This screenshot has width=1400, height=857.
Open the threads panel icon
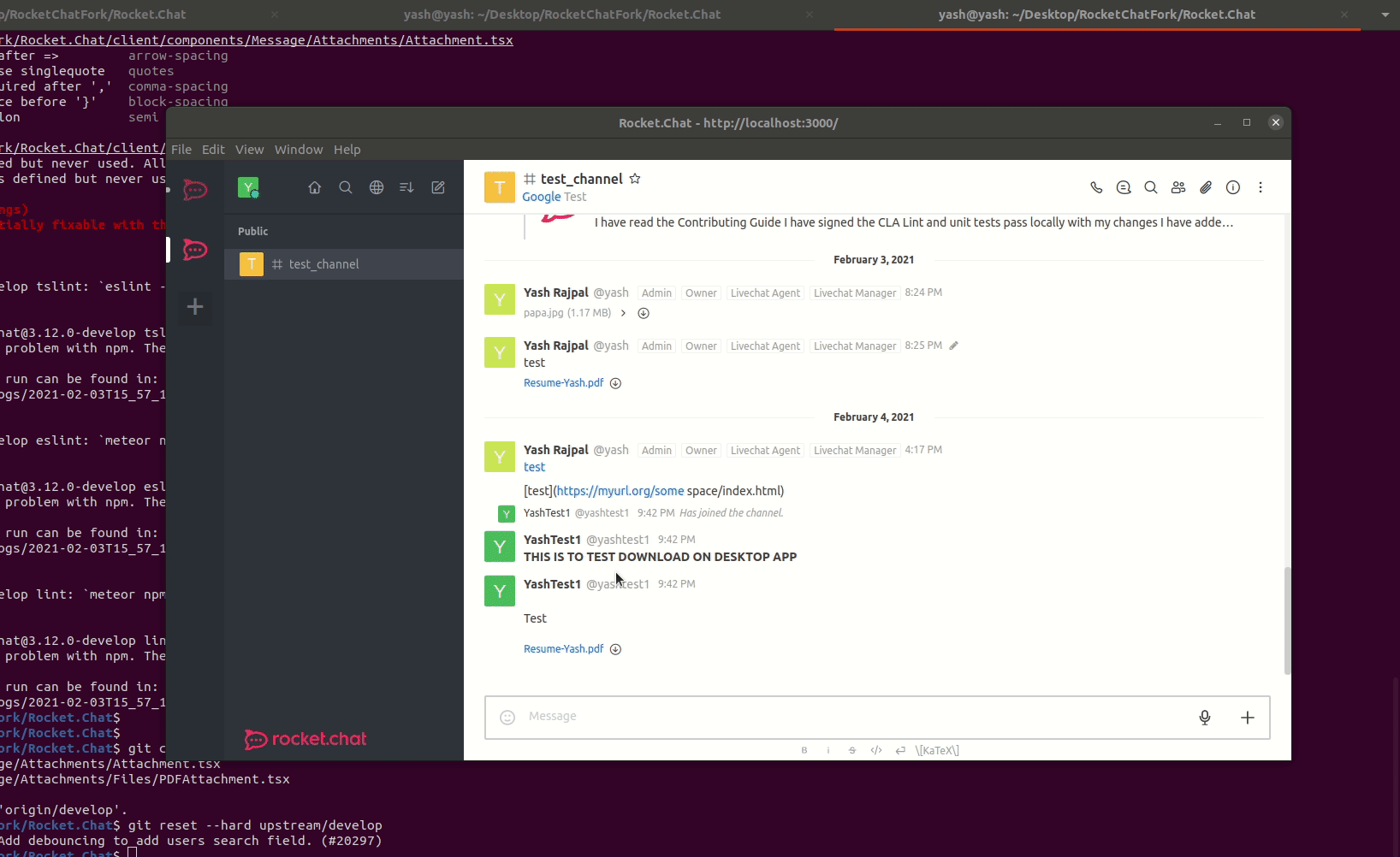tap(1124, 187)
